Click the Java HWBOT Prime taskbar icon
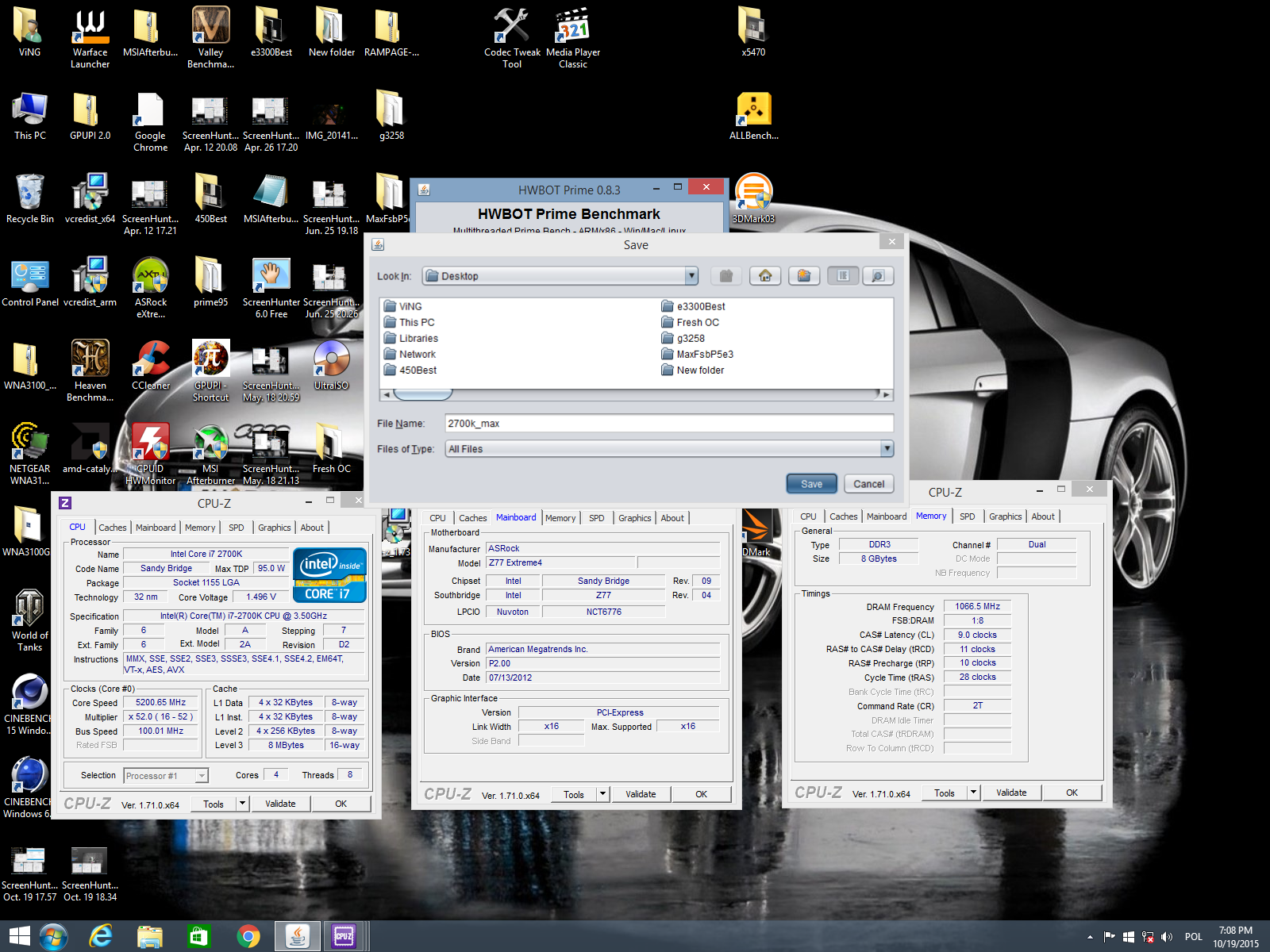Image resolution: width=1270 pixels, height=952 pixels. click(x=297, y=937)
